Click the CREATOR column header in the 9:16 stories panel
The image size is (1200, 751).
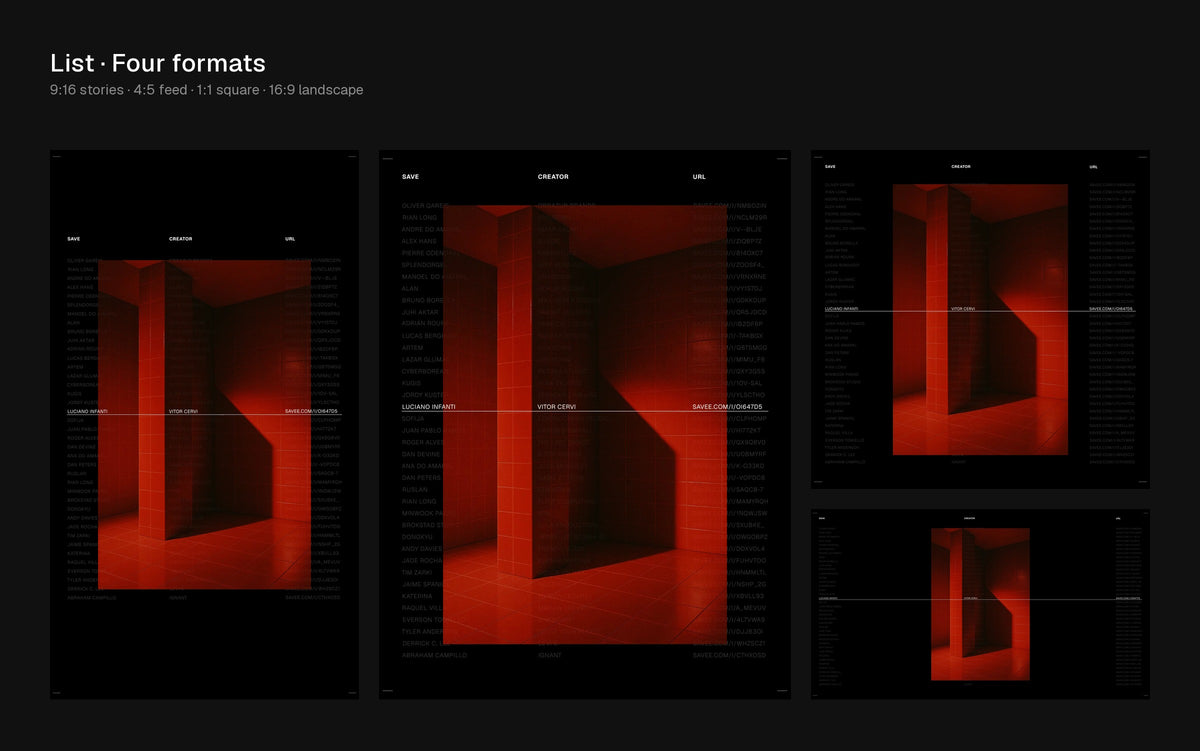pyautogui.click(x=180, y=239)
